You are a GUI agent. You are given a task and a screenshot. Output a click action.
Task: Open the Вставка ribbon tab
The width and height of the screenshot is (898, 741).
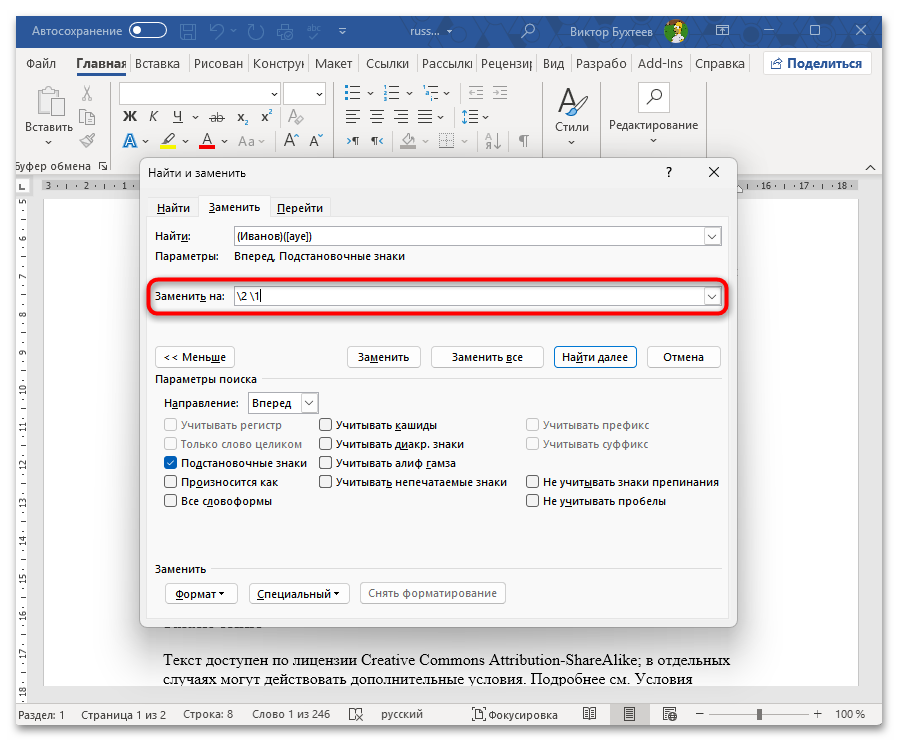tap(157, 63)
